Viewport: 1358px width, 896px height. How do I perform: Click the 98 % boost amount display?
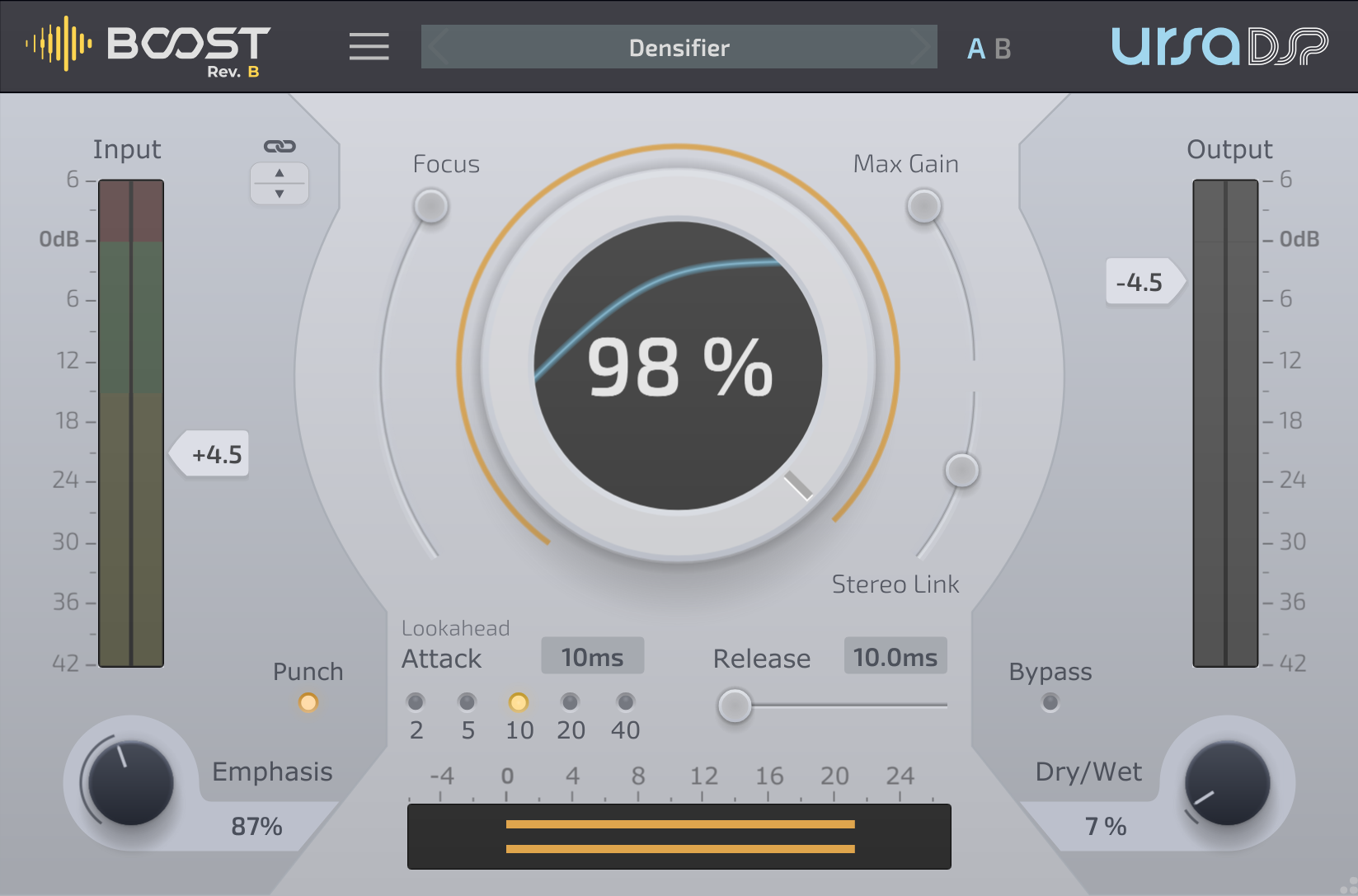tap(679, 368)
